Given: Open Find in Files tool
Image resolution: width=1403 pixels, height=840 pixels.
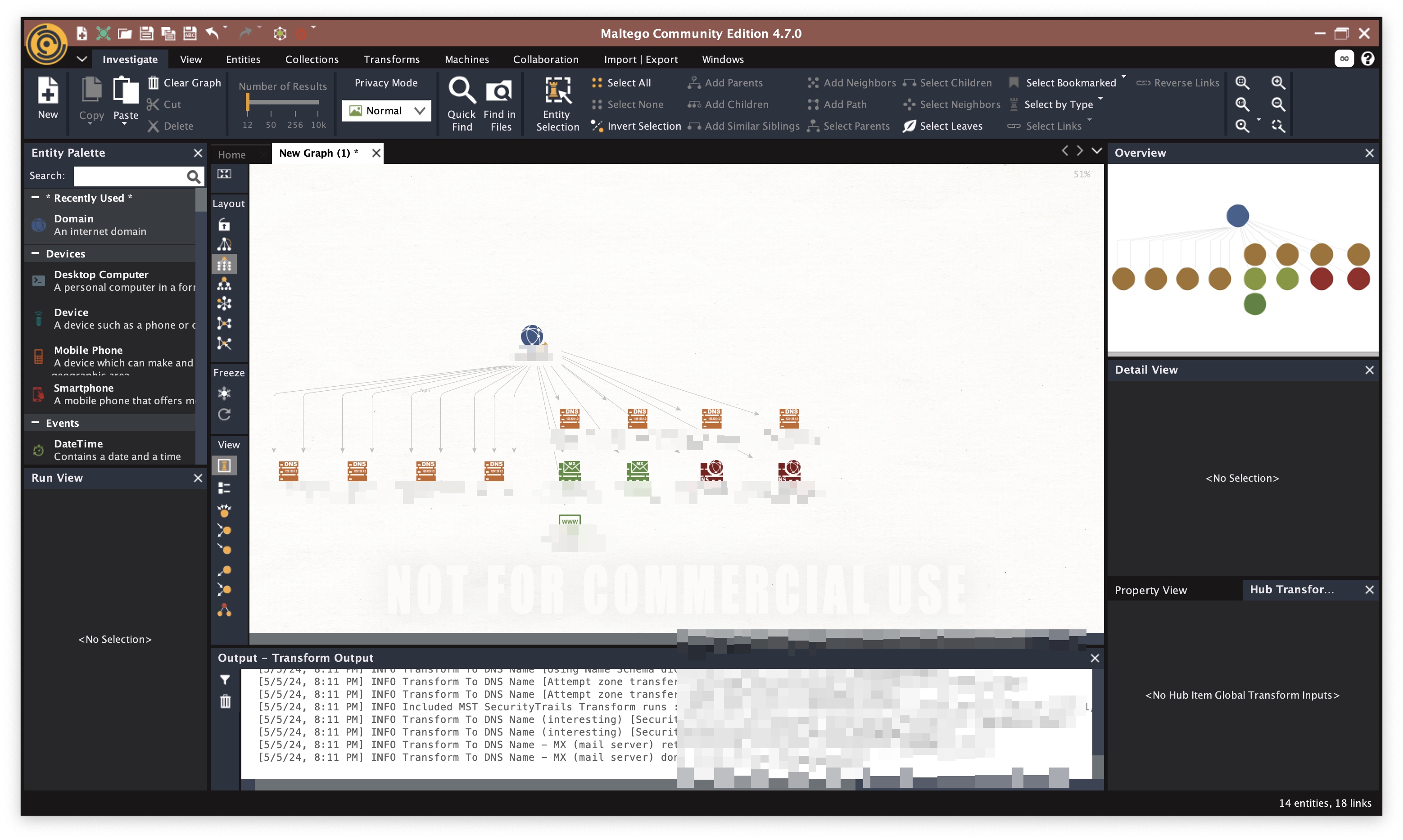Looking at the screenshot, I should click(x=499, y=90).
